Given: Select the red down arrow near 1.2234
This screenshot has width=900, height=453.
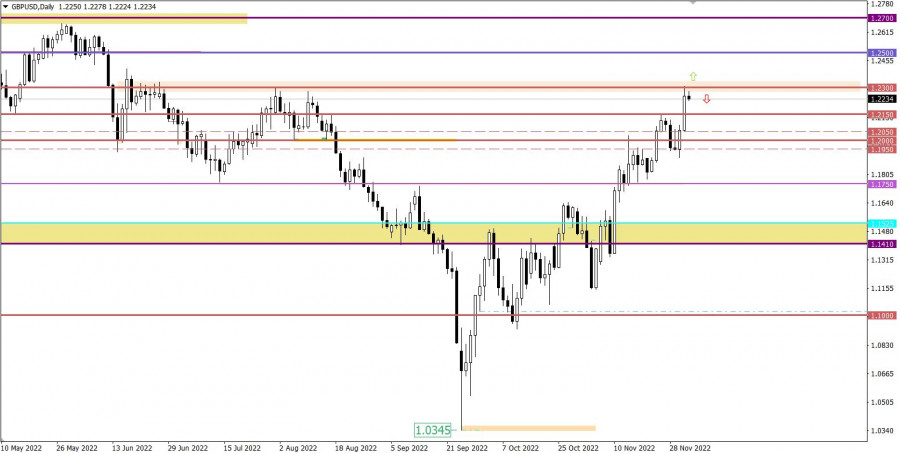Looking at the screenshot, I should click(x=707, y=99).
